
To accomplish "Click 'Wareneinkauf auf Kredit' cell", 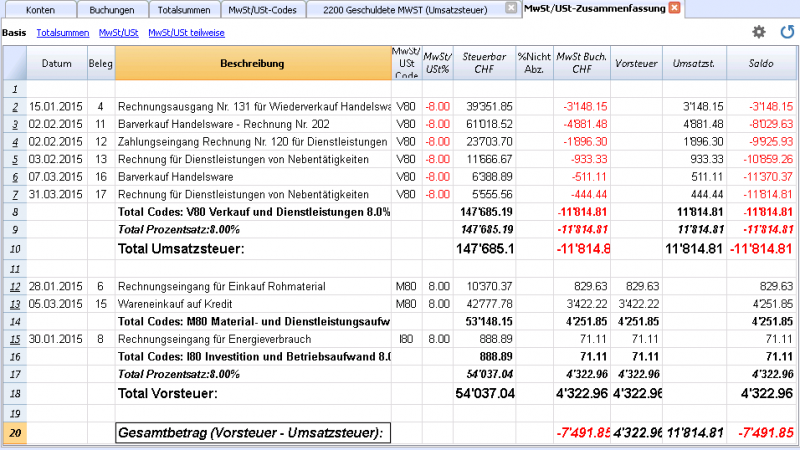I will coord(253,304).
